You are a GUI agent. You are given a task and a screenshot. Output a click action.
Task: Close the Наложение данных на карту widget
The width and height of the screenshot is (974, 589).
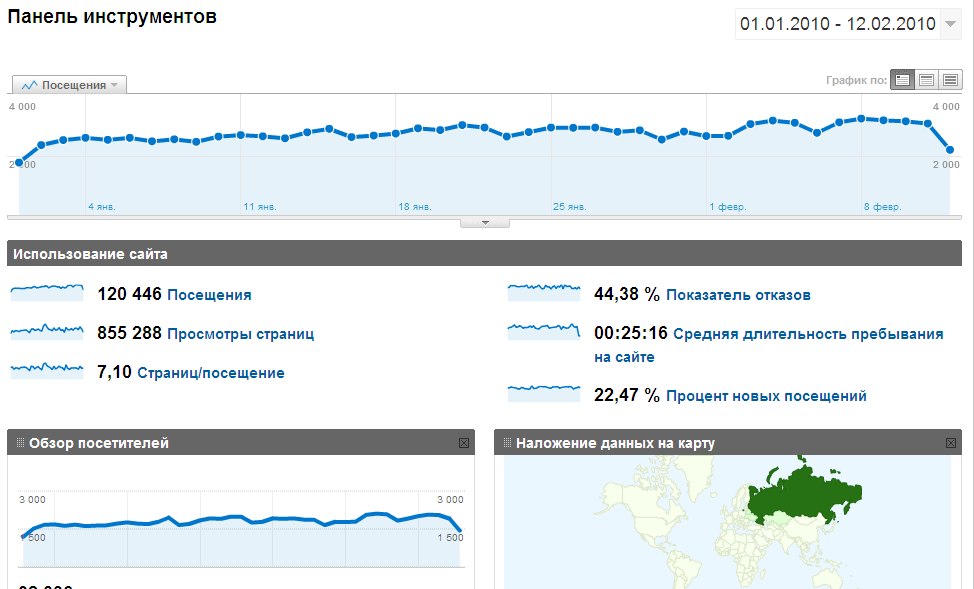(x=950, y=443)
